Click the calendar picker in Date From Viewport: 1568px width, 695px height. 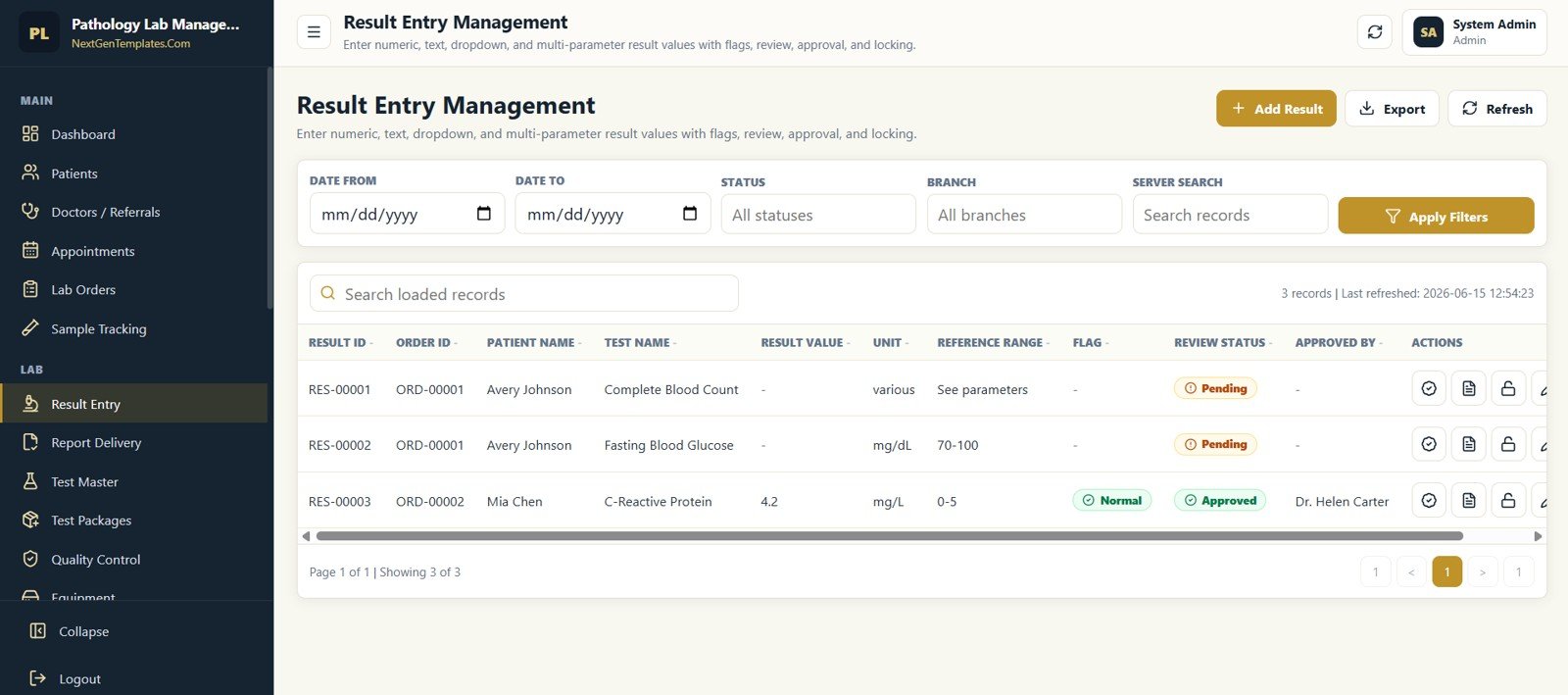click(484, 214)
